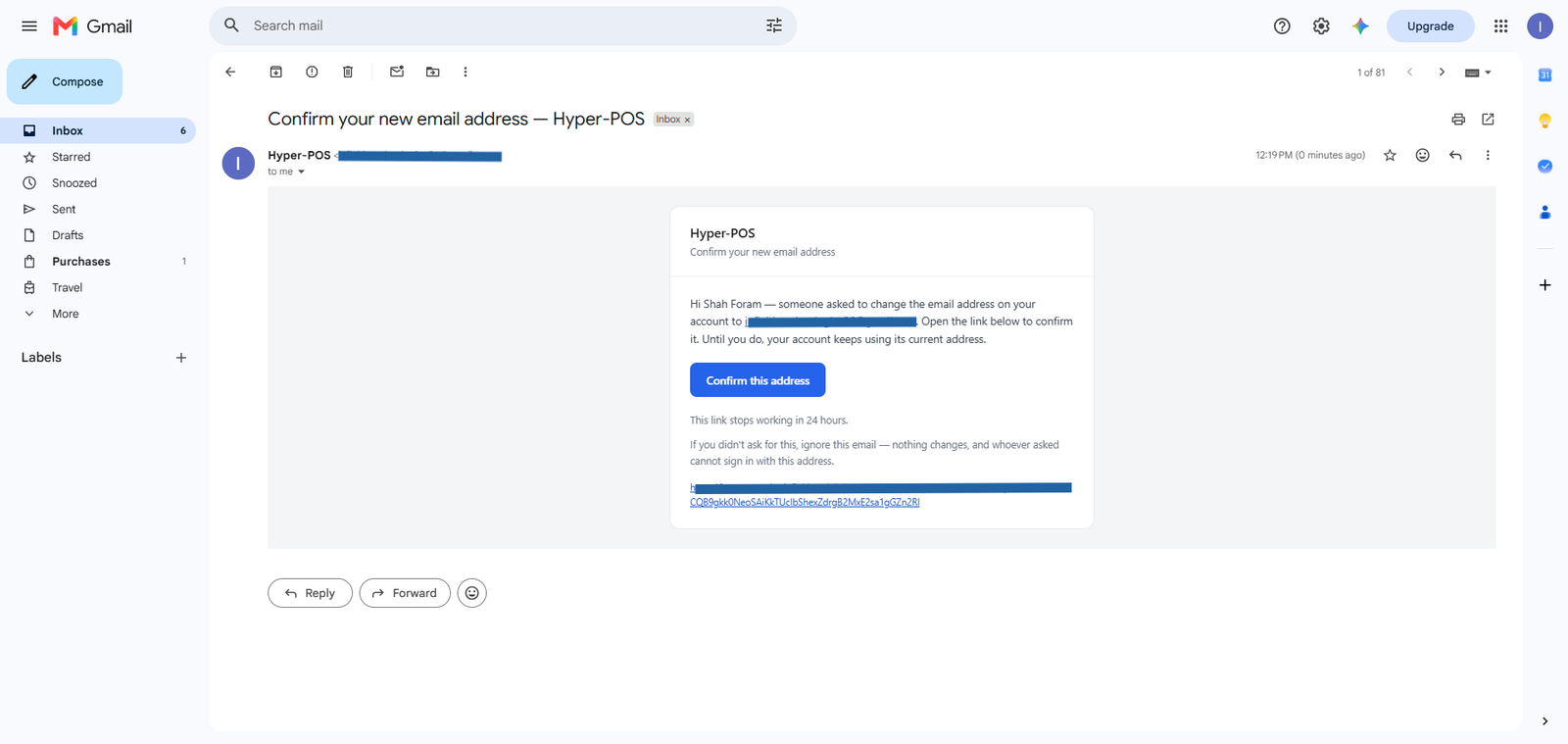Viewport: 1568px width, 744px height.
Task: Click the '1 of 81' counter
Action: (1371, 73)
